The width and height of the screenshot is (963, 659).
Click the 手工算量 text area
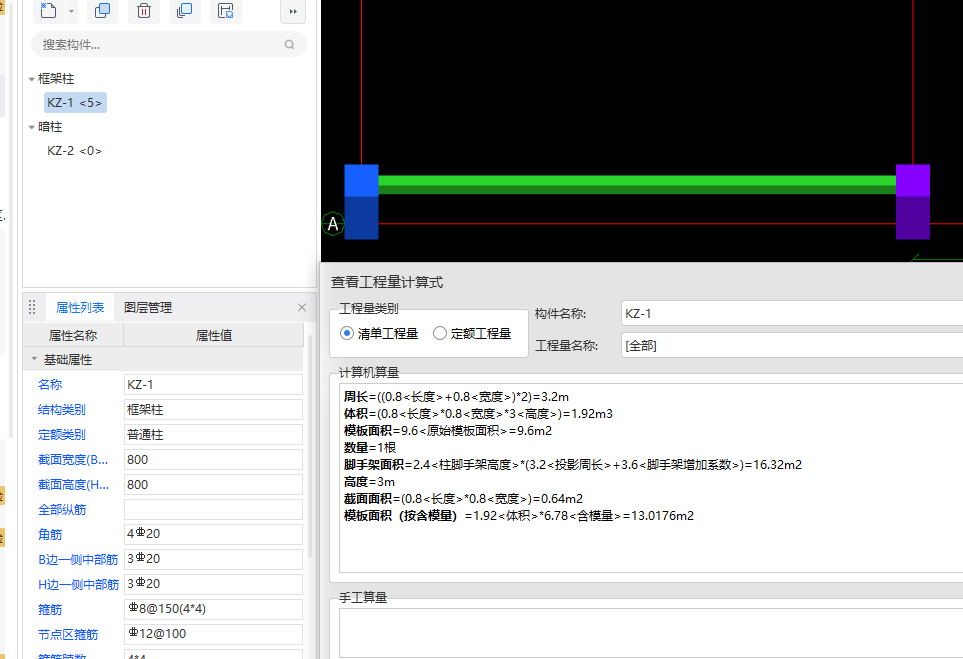point(651,633)
